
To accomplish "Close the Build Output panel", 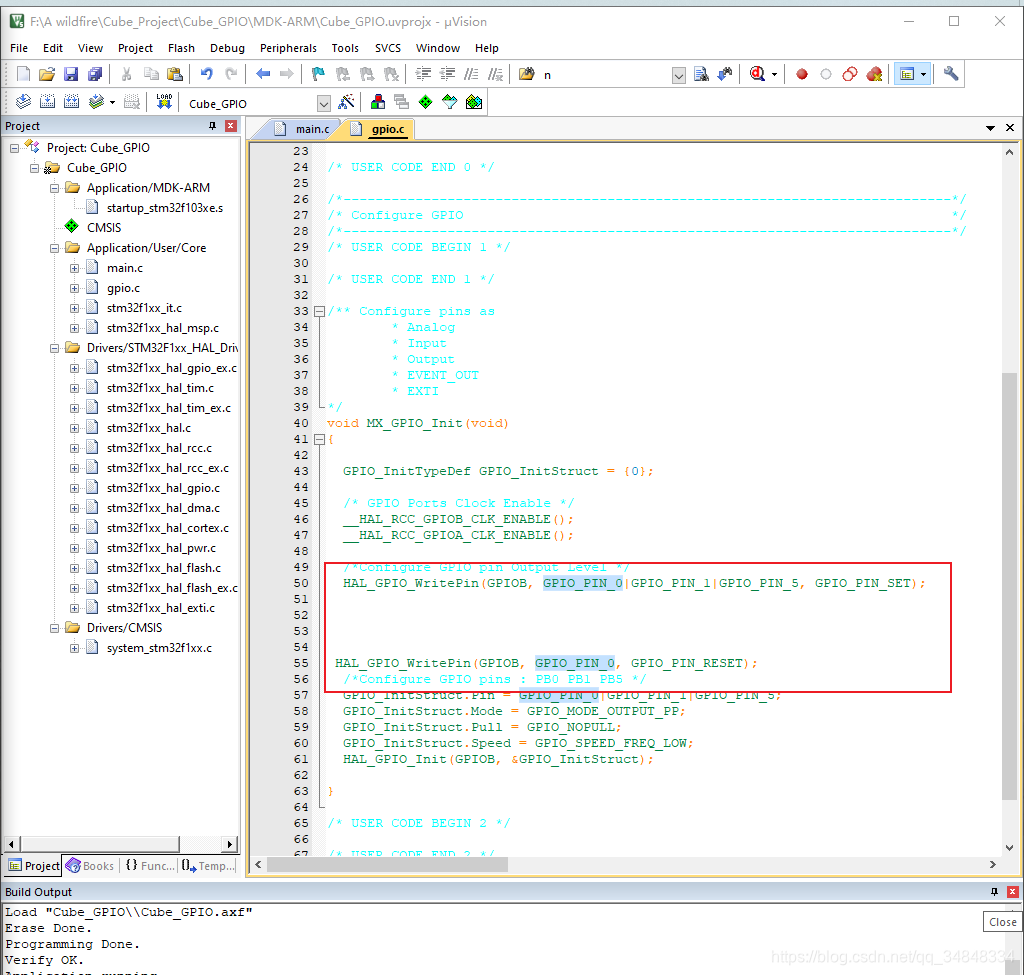I will tap(1013, 892).
